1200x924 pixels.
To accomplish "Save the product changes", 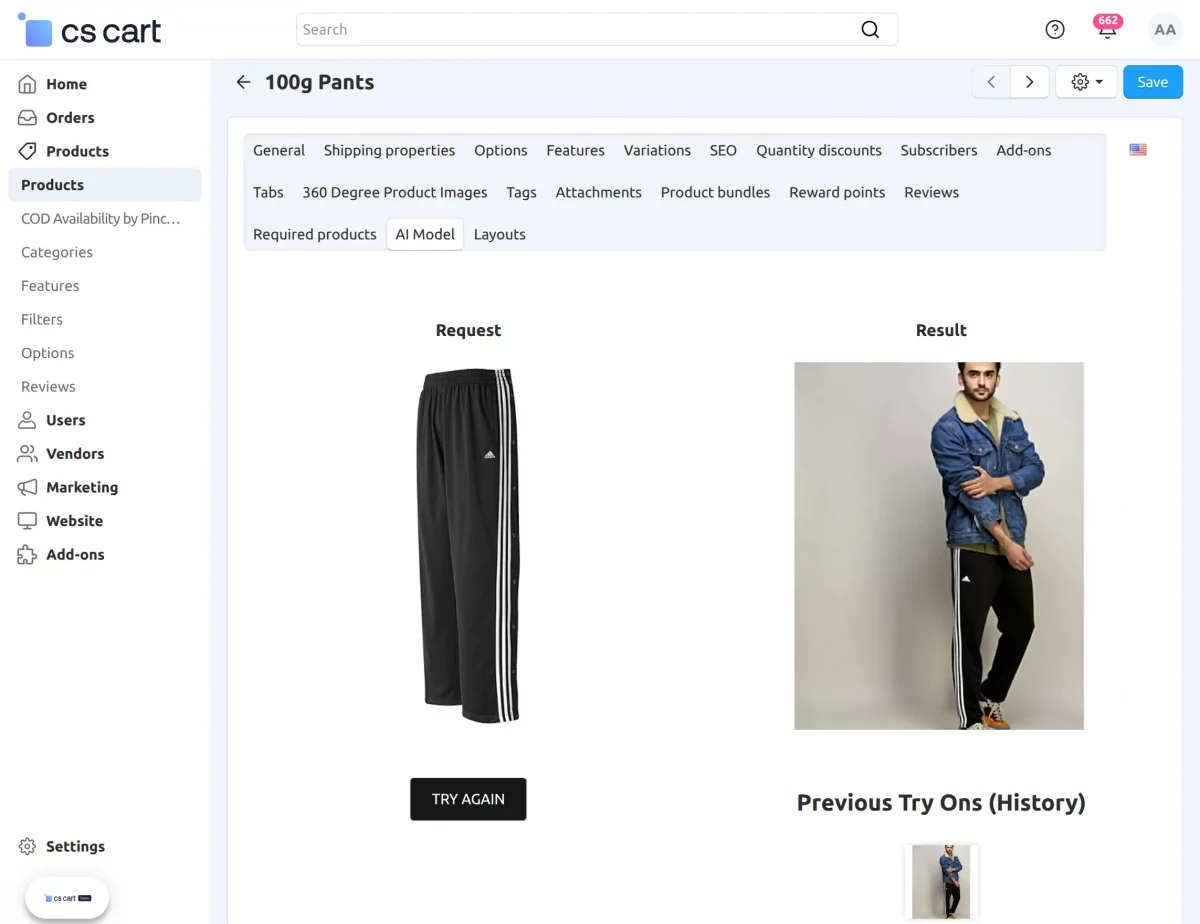I will [1152, 82].
